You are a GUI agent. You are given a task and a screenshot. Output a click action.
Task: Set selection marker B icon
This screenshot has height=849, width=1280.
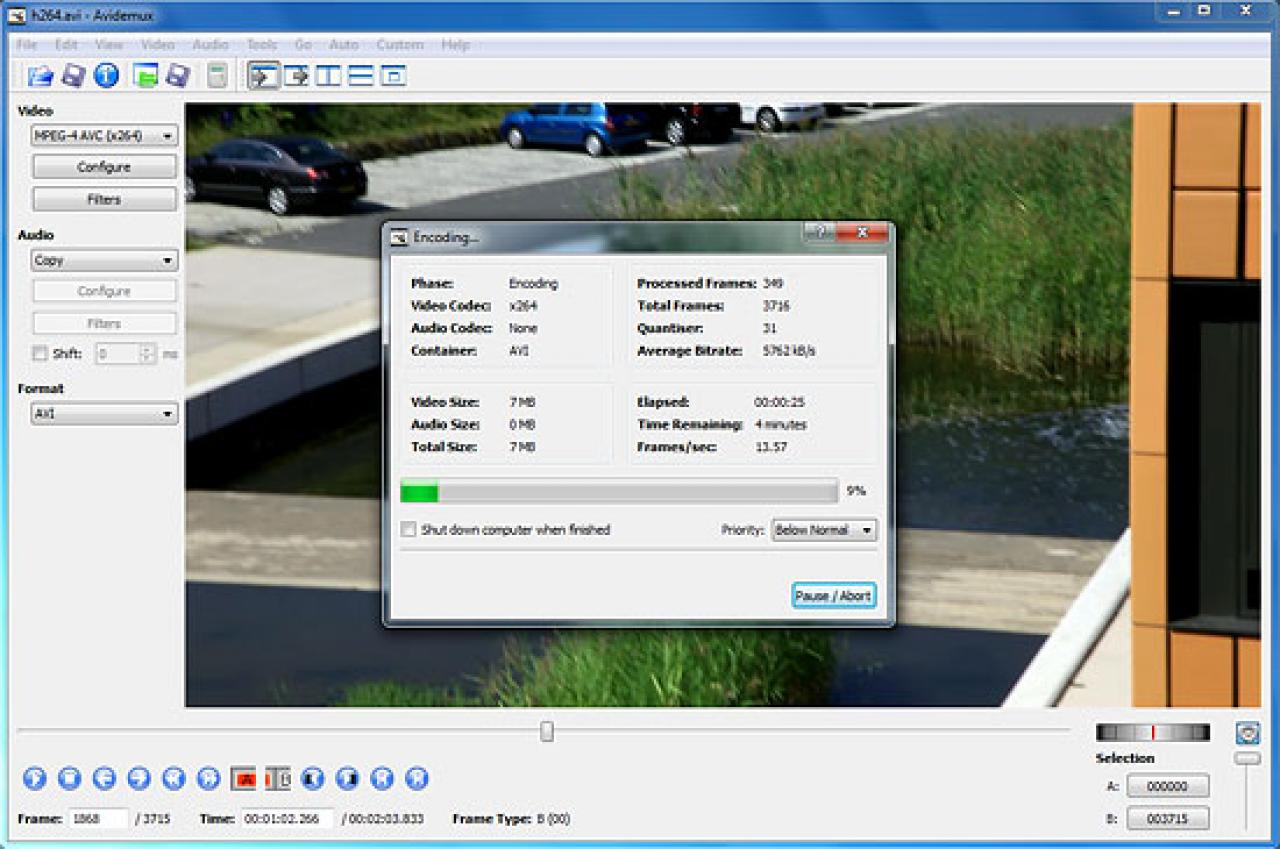pyautogui.click(x=278, y=778)
